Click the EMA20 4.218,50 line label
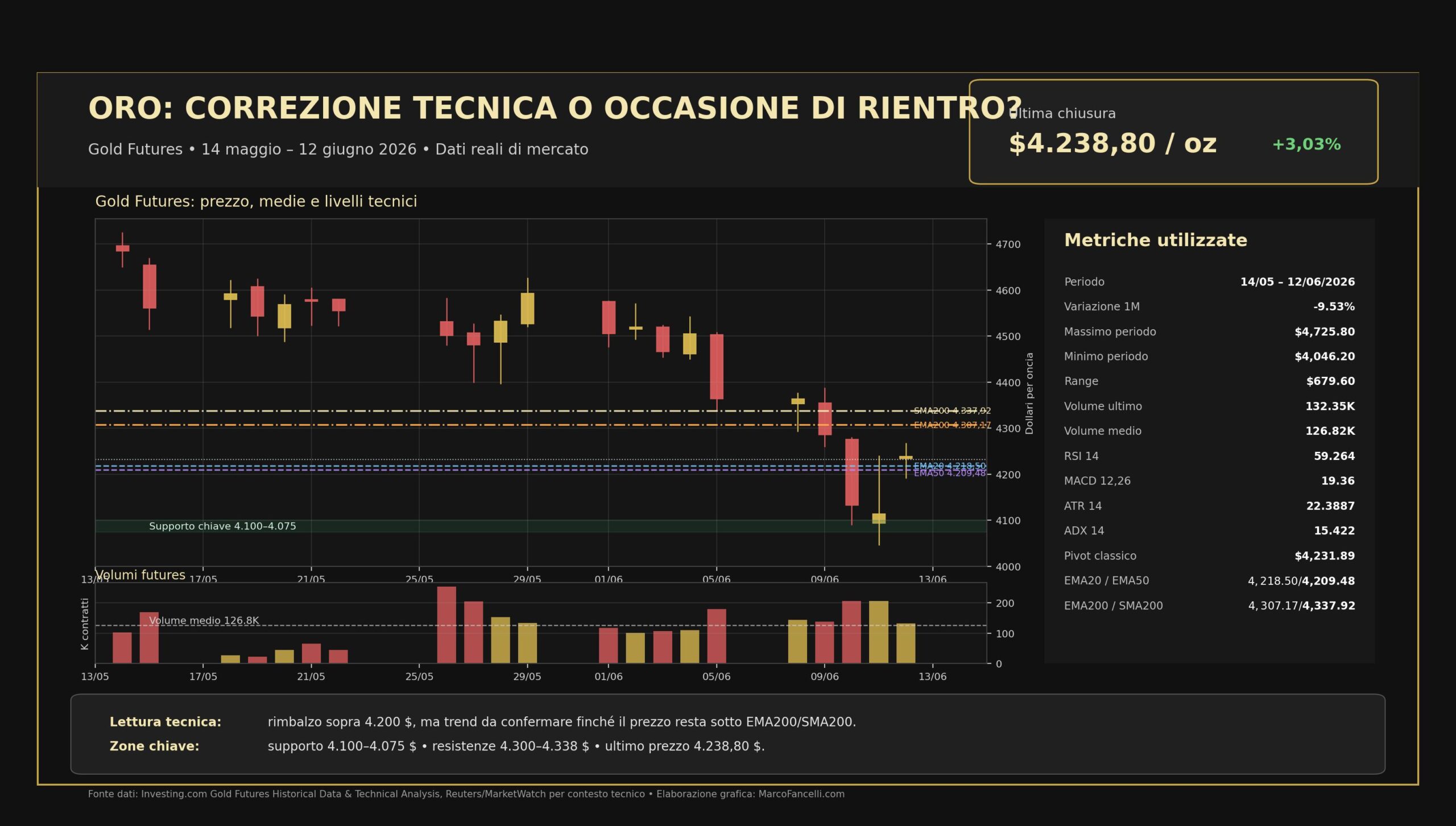The image size is (1456, 826). pos(950,466)
